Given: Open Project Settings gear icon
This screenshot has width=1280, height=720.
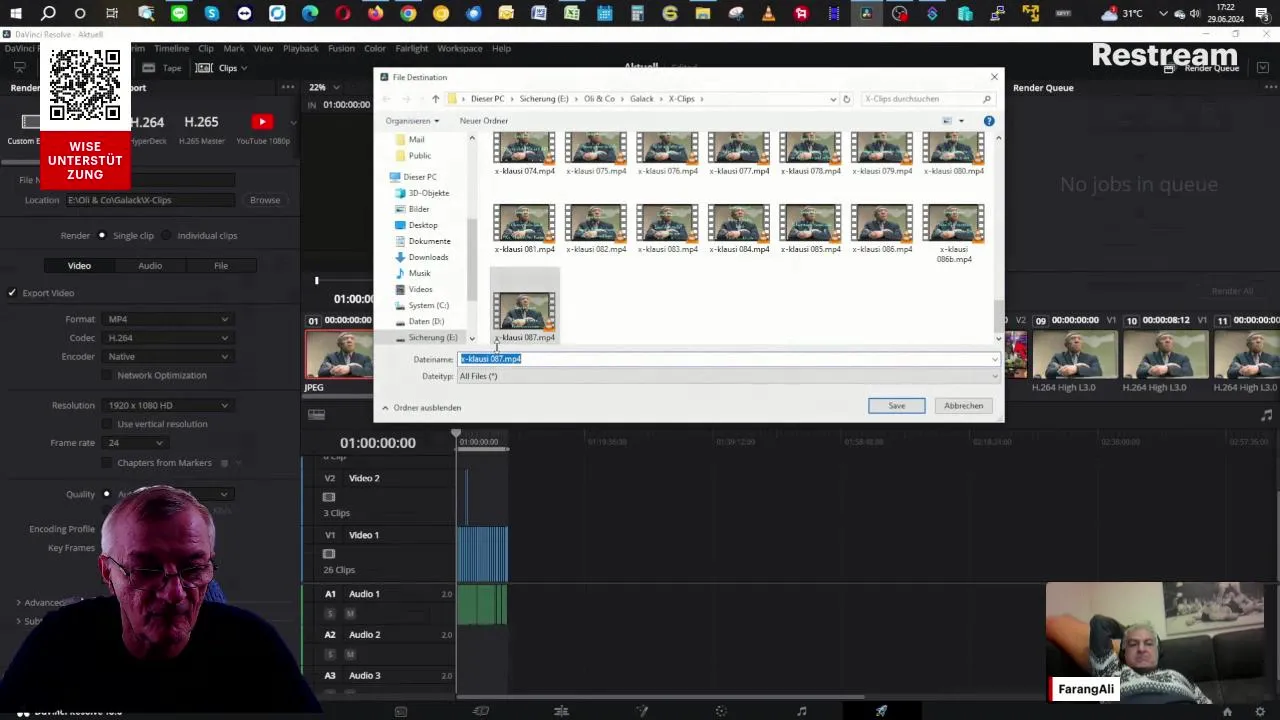Looking at the screenshot, I should (1261, 712).
